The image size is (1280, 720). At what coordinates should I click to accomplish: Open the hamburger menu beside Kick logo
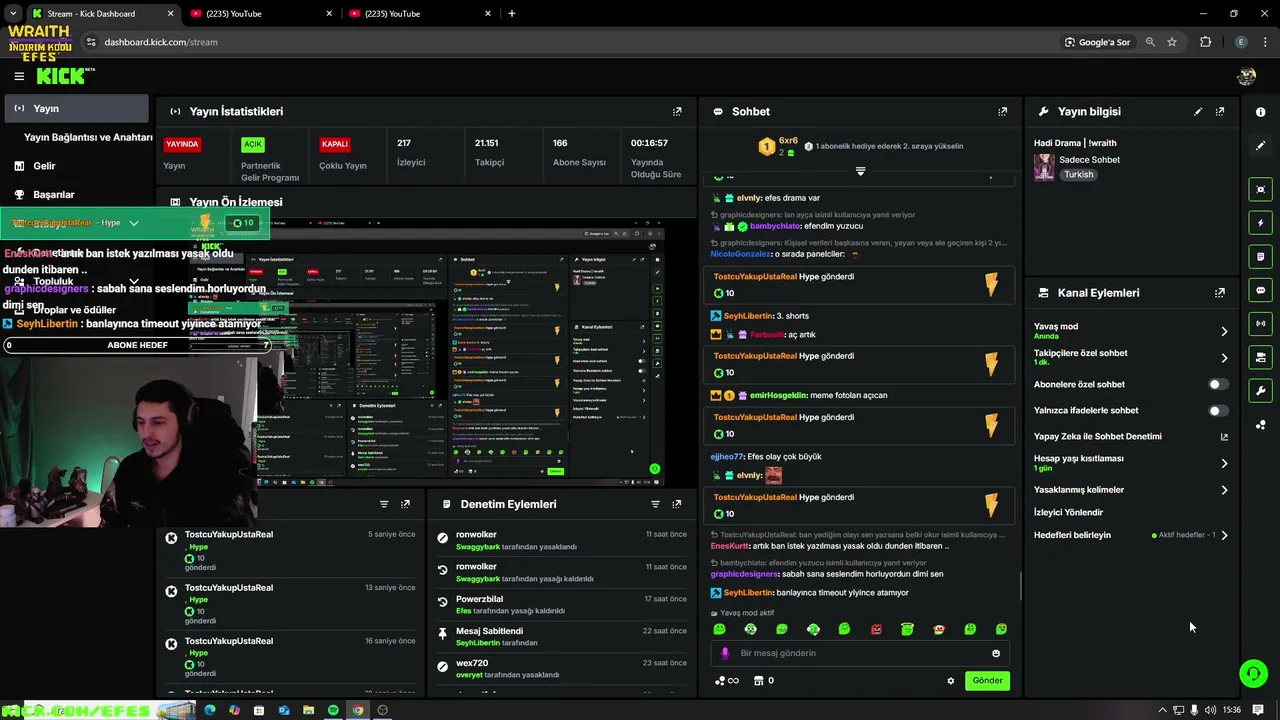[x=19, y=76]
